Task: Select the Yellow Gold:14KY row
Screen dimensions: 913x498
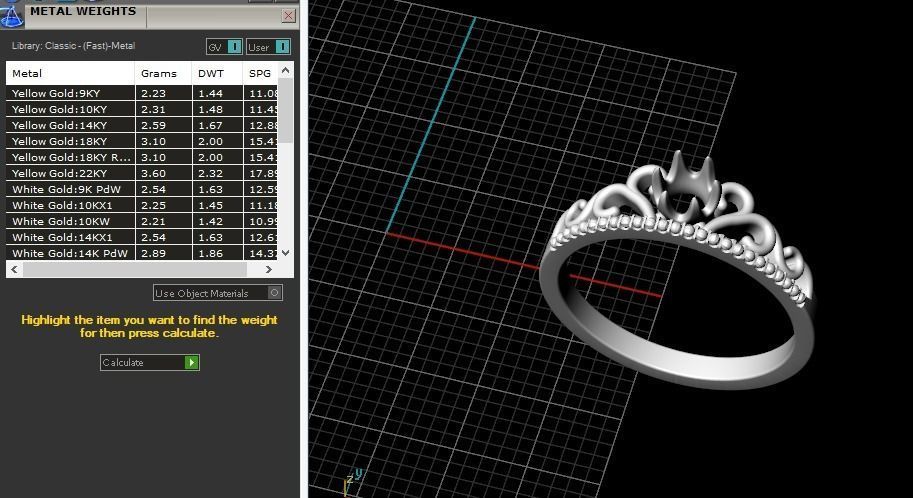Action: (141, 125)
